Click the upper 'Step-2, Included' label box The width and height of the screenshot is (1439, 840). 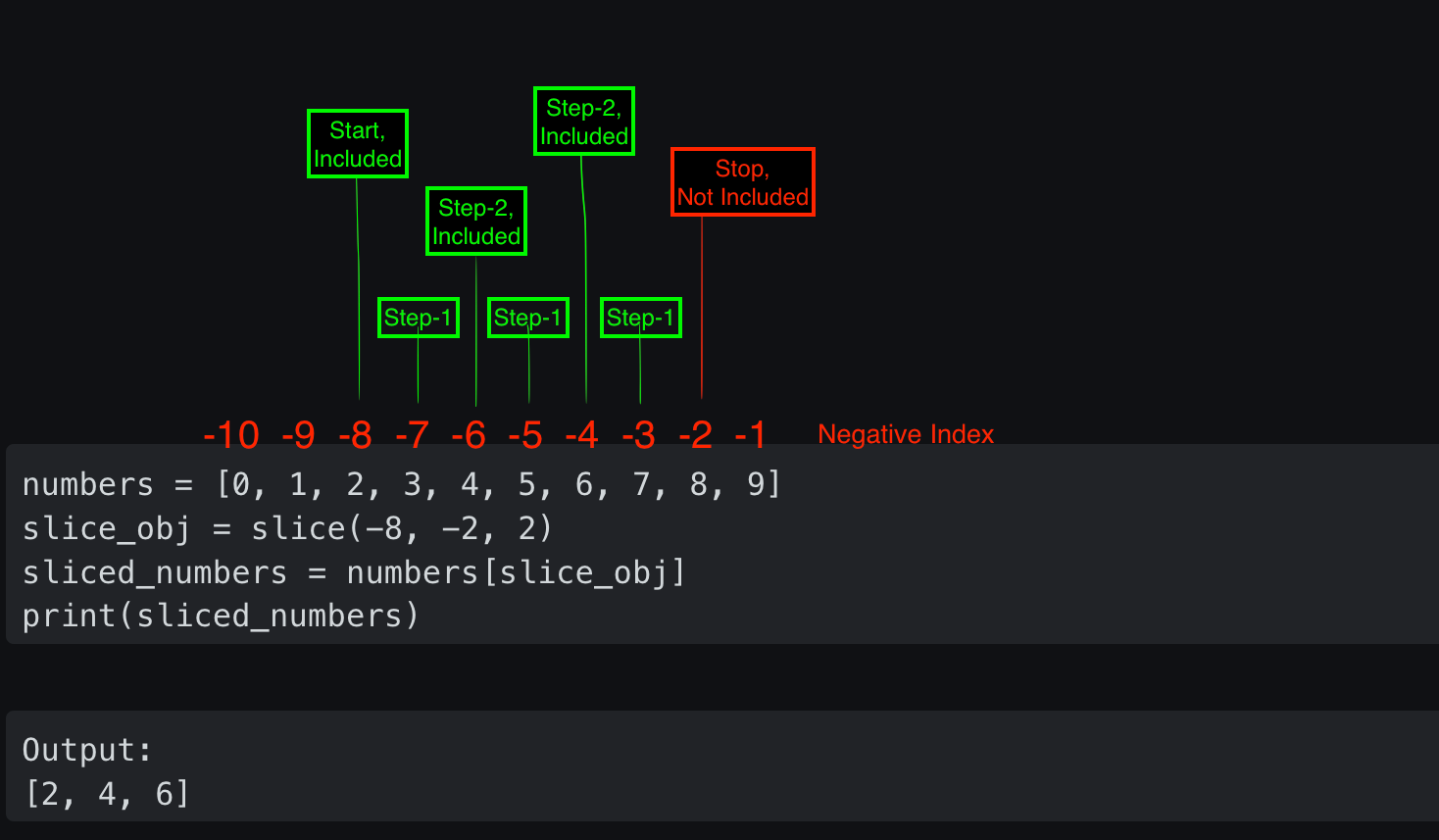point(583,121)
